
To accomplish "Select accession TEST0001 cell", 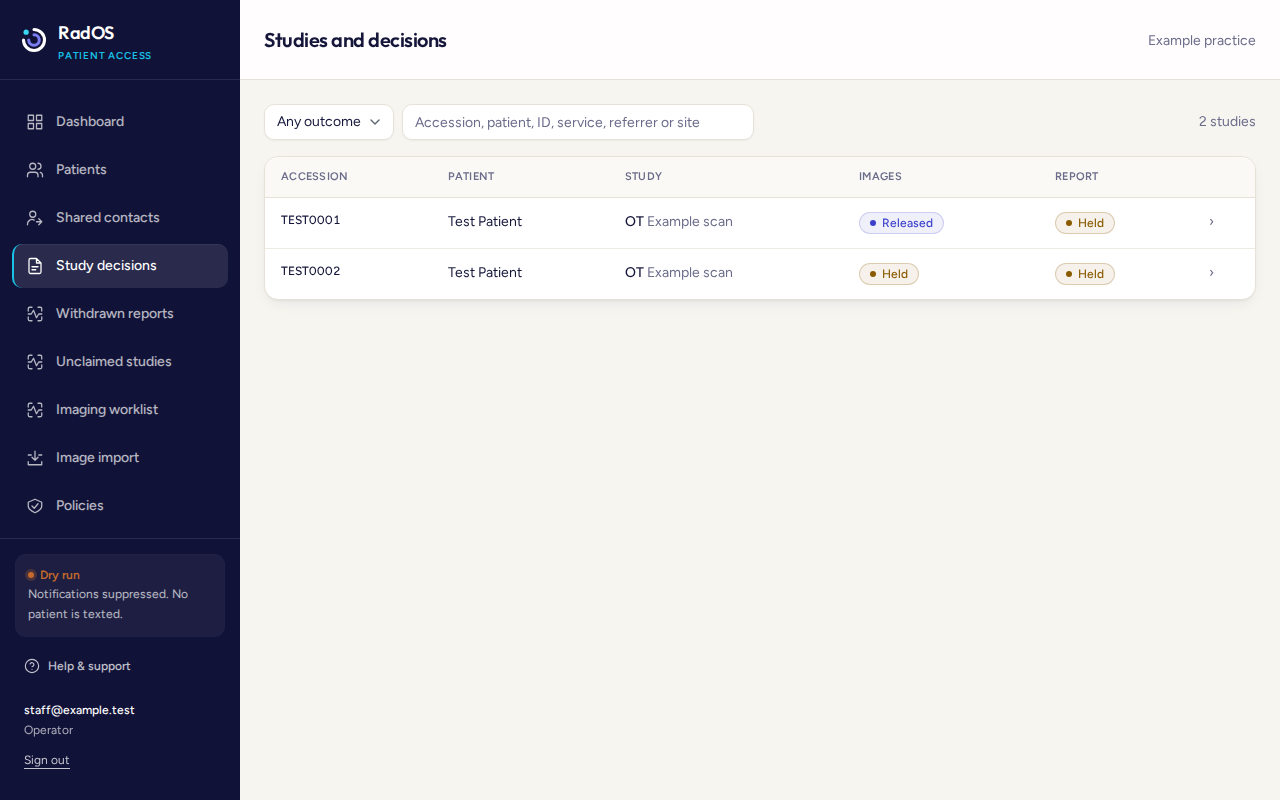I will pyautogui.click(x=310, y=220).
